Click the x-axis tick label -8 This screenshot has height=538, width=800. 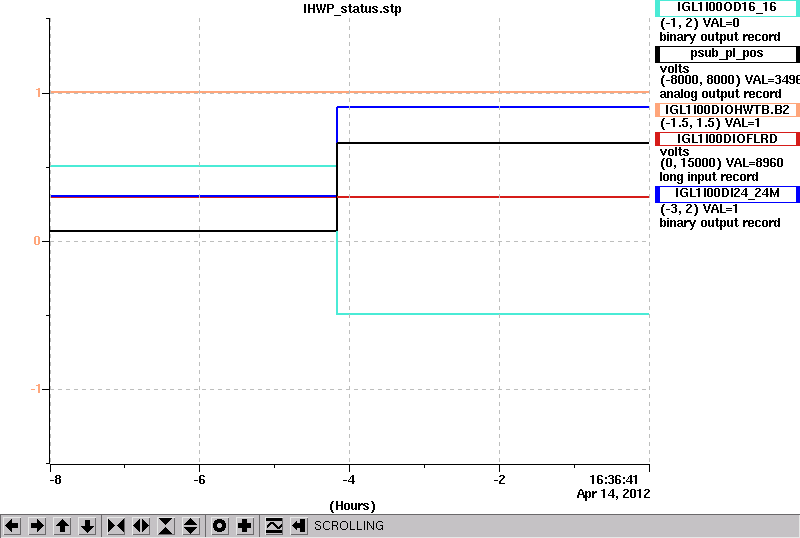(55, 480)
